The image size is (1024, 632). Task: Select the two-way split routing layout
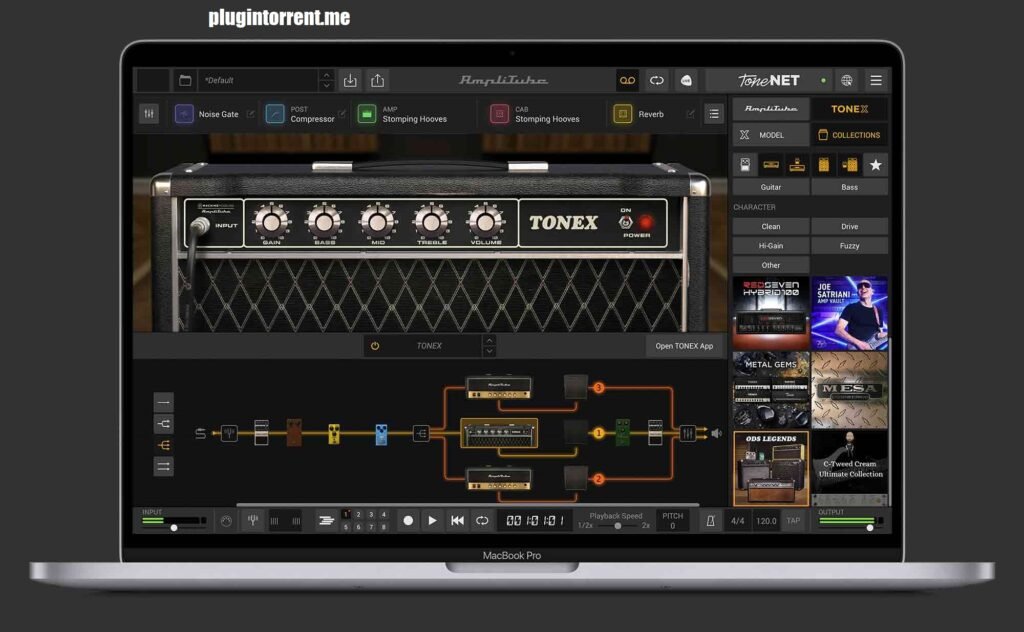coord(163,424)
